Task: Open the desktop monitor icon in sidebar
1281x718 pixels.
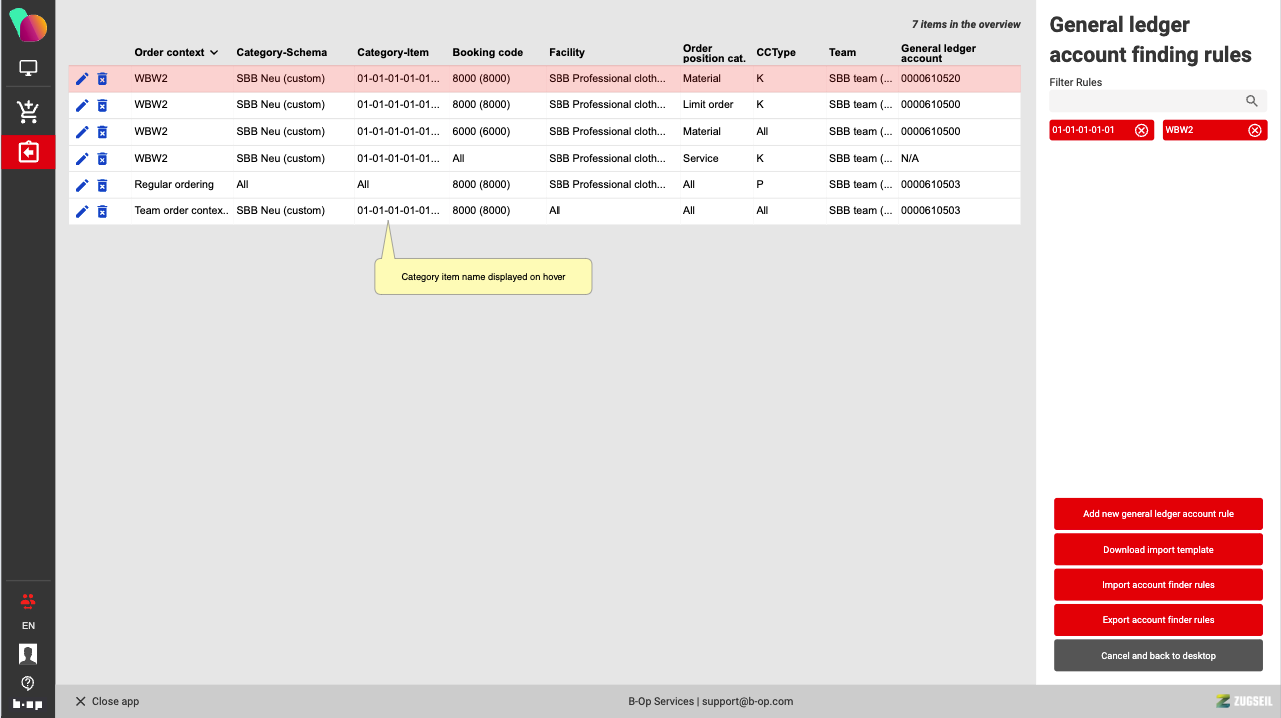Action: tap(28, 69)
